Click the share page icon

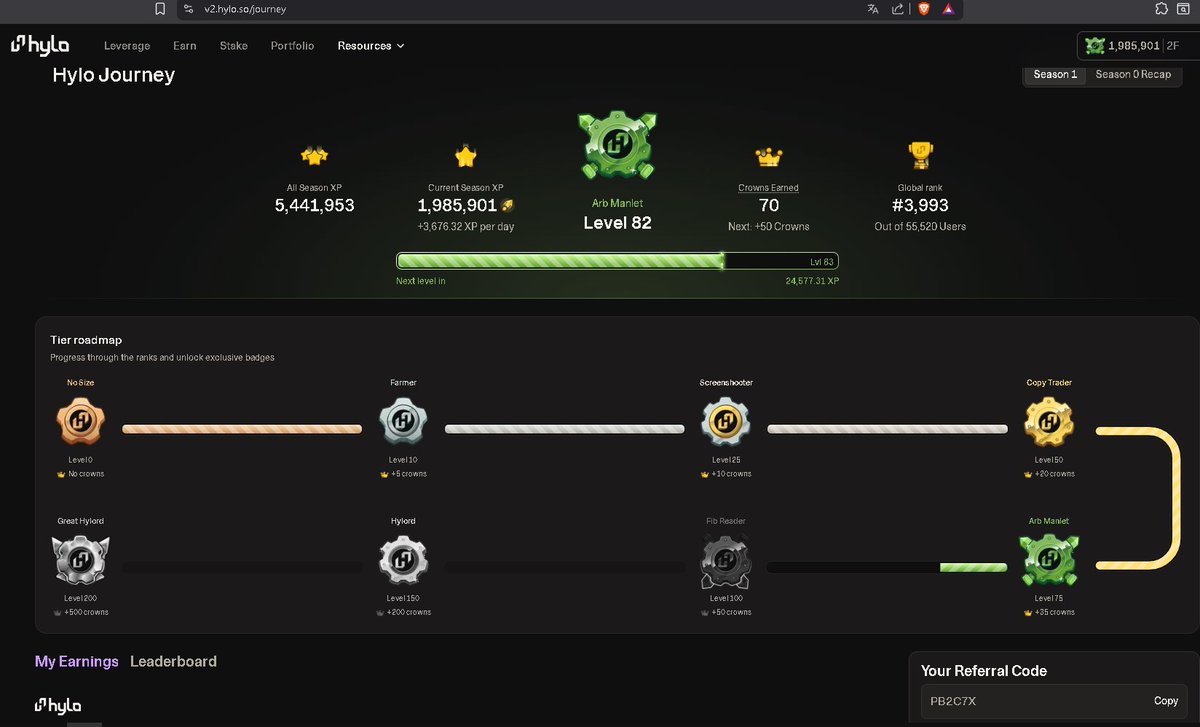898,9
